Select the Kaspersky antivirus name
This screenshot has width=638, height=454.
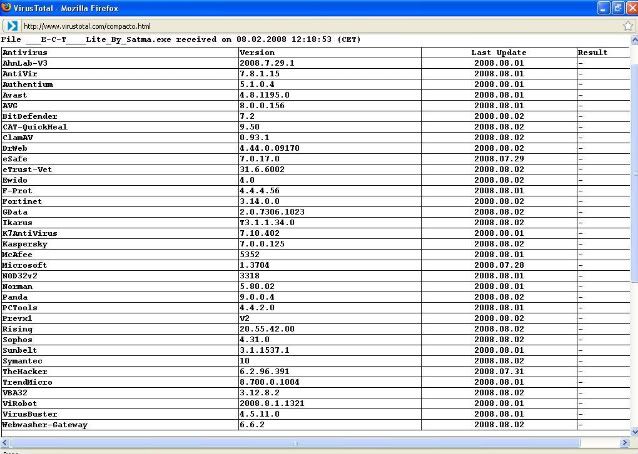coord(25,244)
